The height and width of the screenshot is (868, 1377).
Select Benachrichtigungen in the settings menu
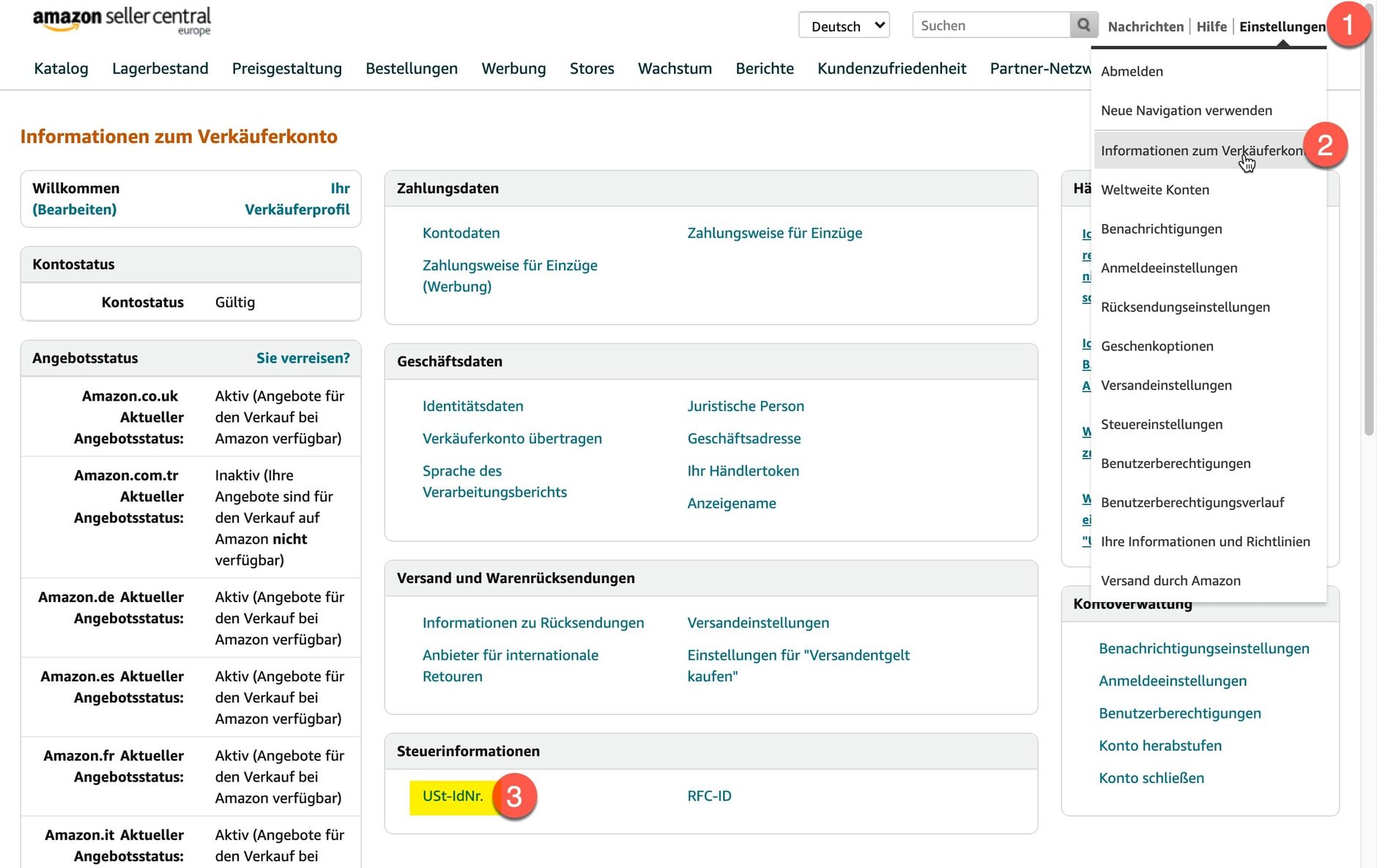pyautogui.click(x=1162, y=229)
